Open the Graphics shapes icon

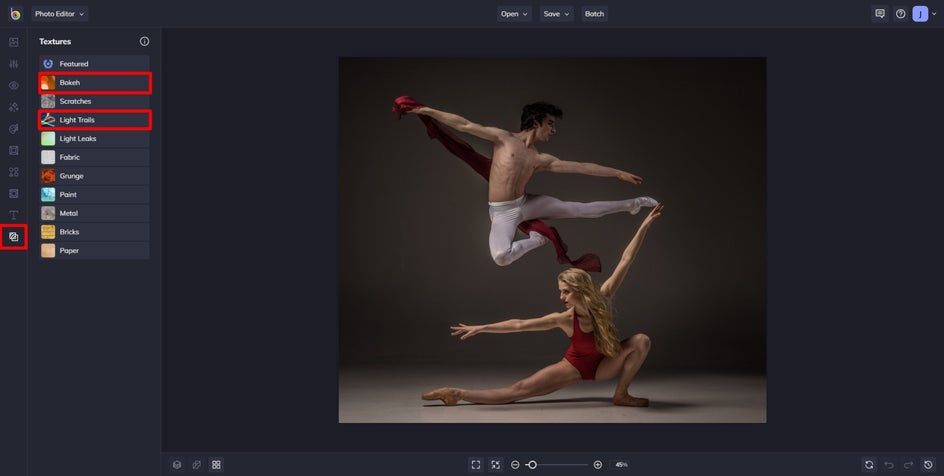click(14, 172)
